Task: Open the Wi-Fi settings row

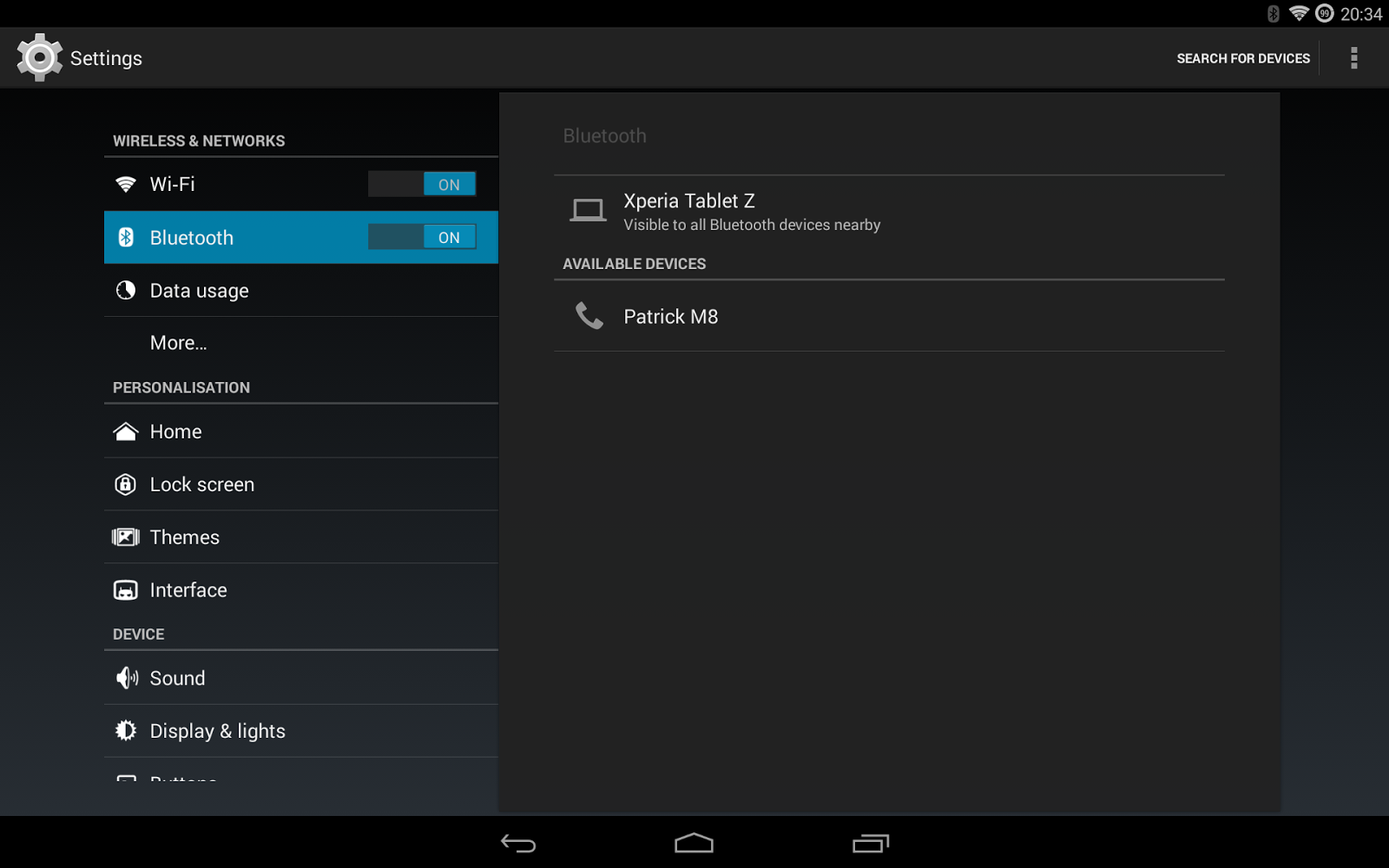Action: pyautogui.click(x=301, y=184)
